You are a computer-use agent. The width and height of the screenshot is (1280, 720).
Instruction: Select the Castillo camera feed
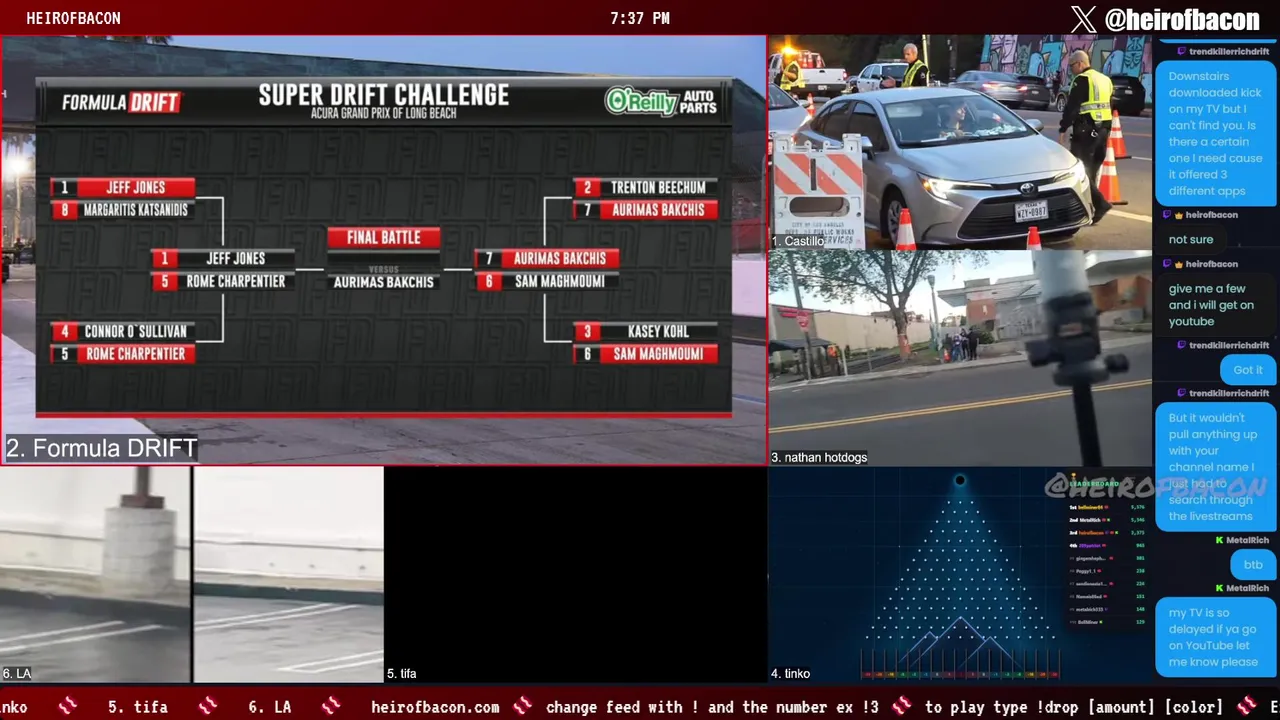(x=960, y=143)
